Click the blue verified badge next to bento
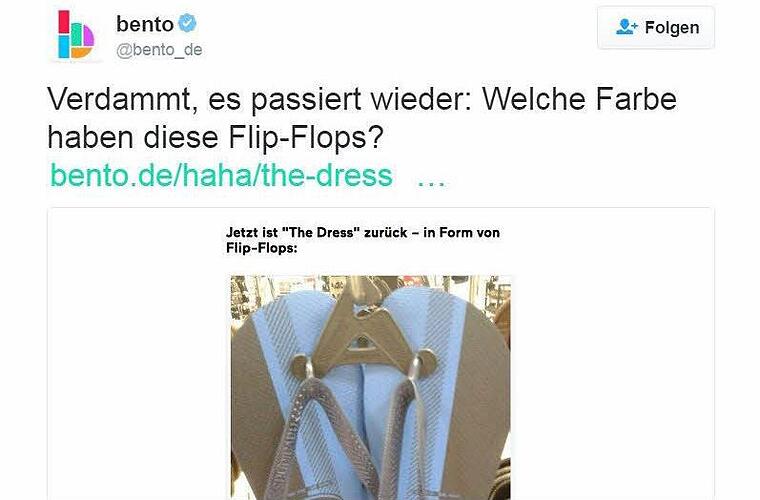Screen dimensions: 760x500 [x=187, y=23]
